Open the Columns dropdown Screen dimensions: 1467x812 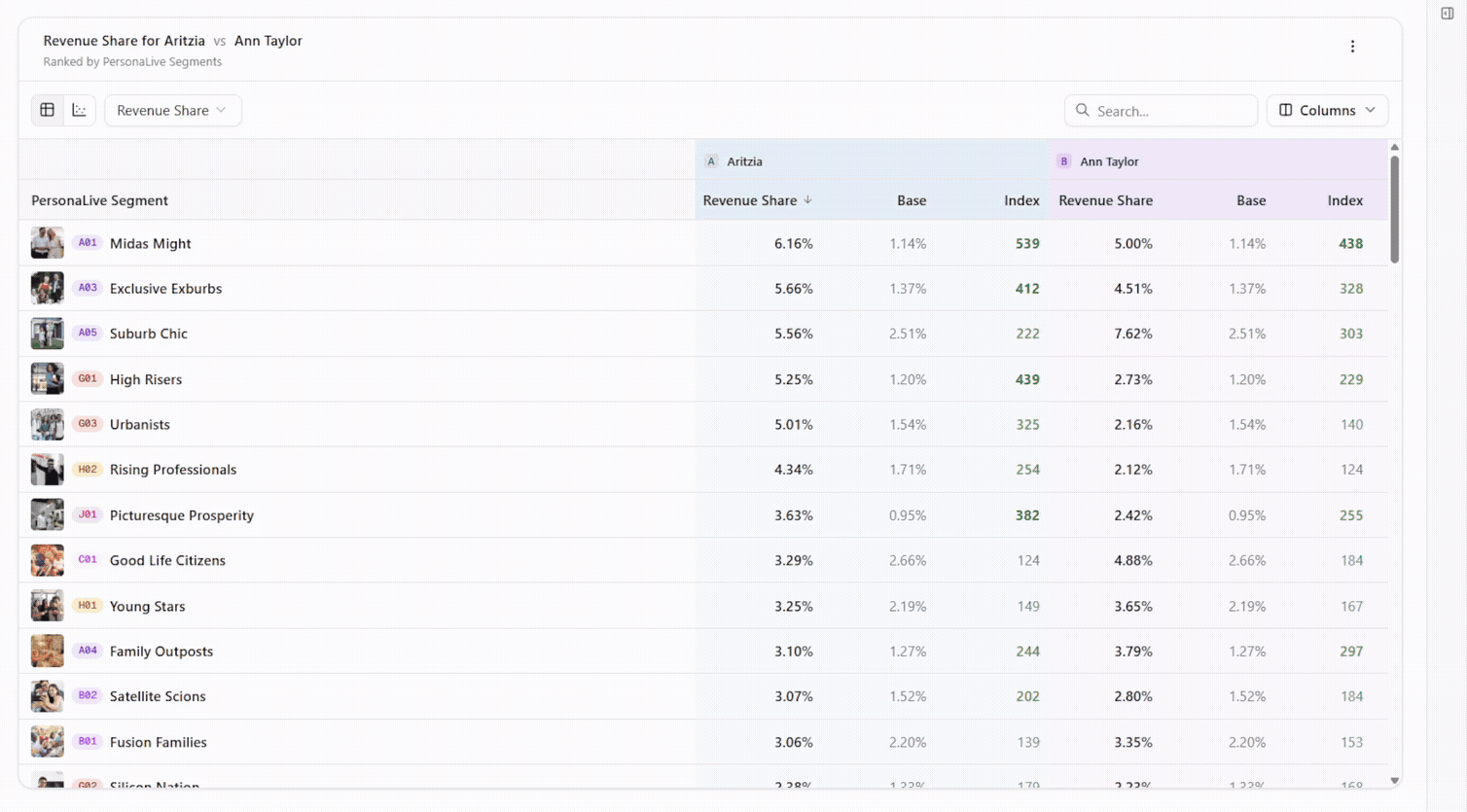point(1327,110)
